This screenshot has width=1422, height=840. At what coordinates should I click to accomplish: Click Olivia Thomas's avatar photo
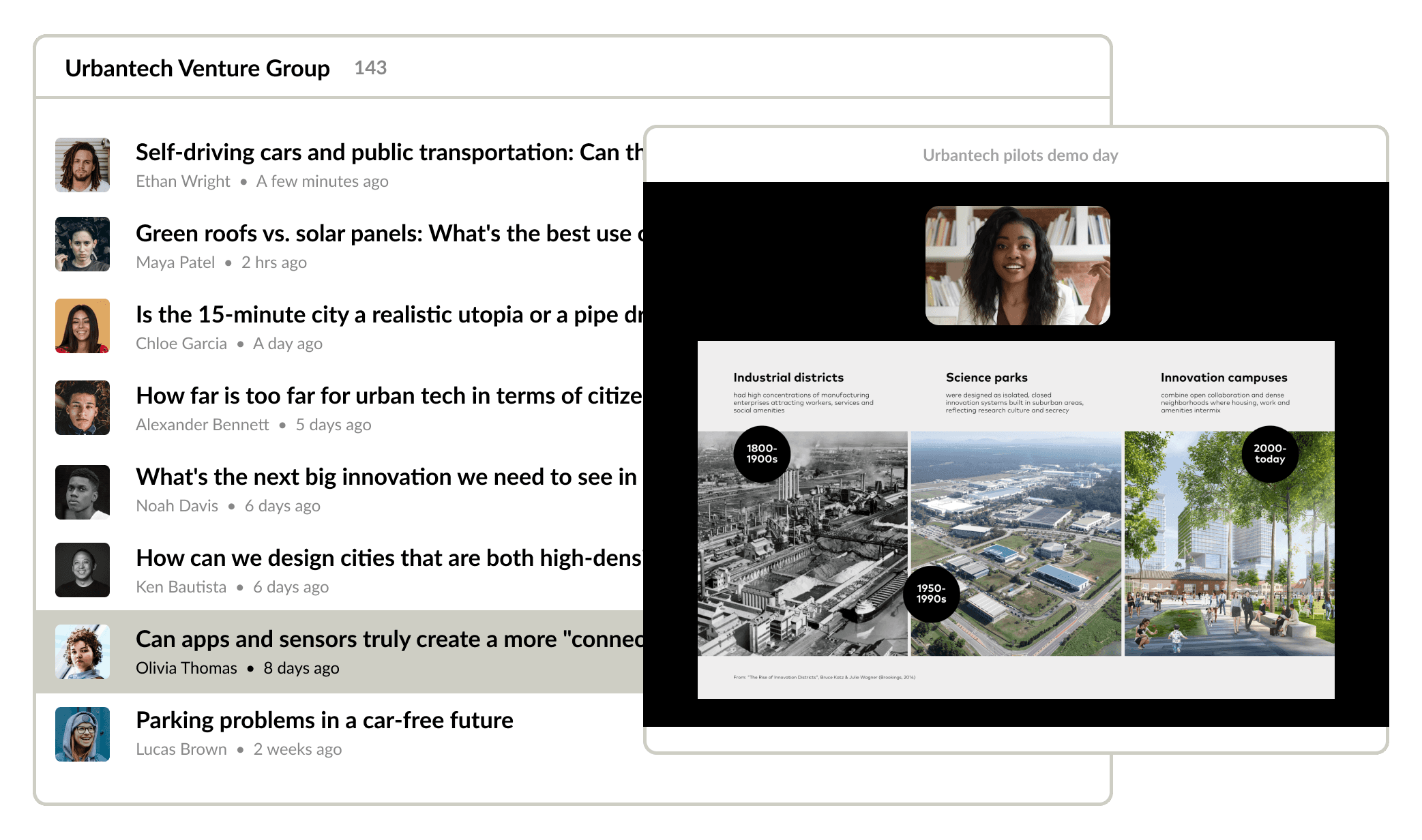pyautogui.click(x=83, y=652)
